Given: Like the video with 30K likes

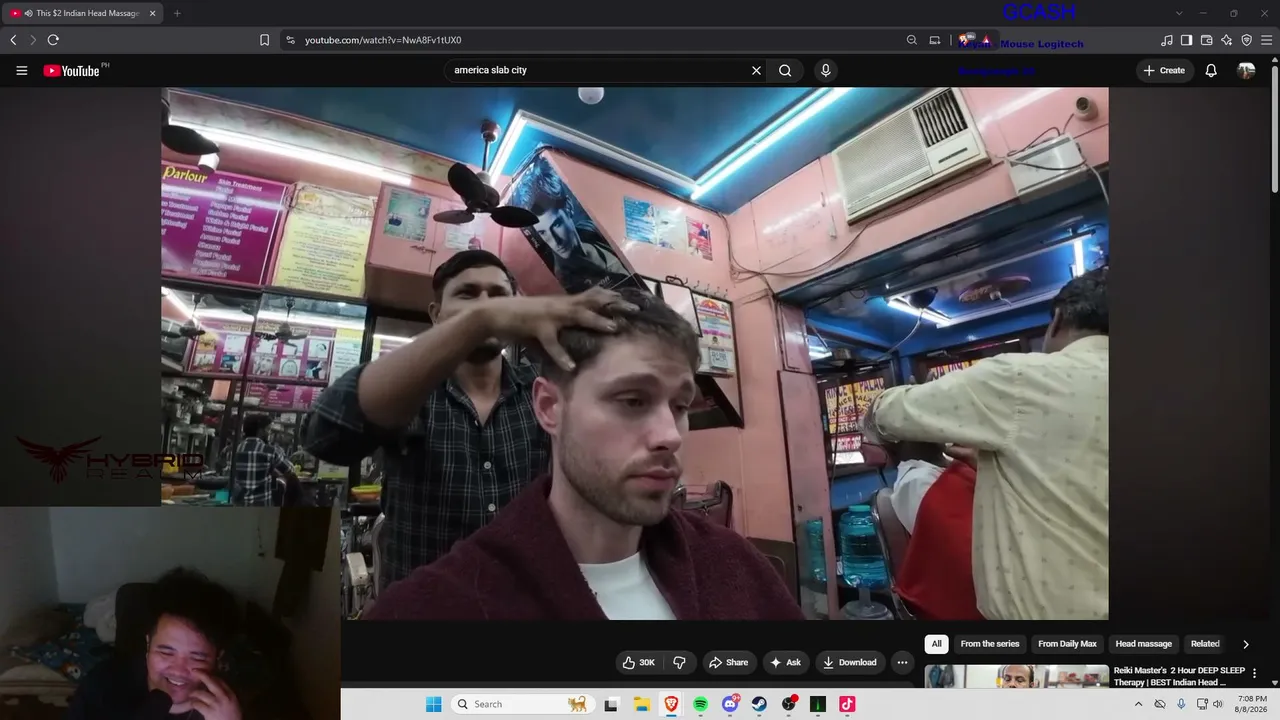Looking at the screenshot, I should [638, 662].
